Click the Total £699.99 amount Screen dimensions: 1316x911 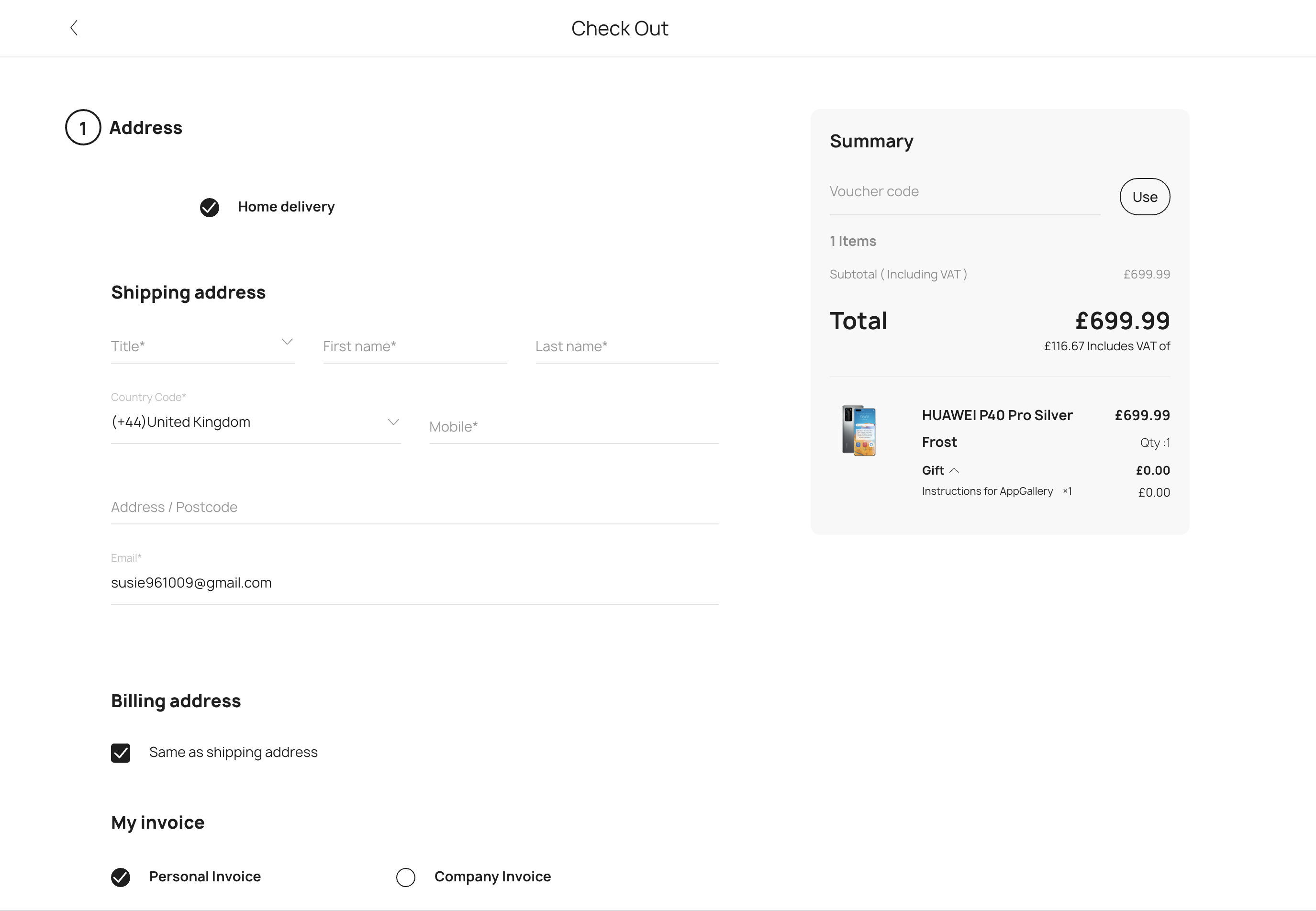coord(1123,321)
